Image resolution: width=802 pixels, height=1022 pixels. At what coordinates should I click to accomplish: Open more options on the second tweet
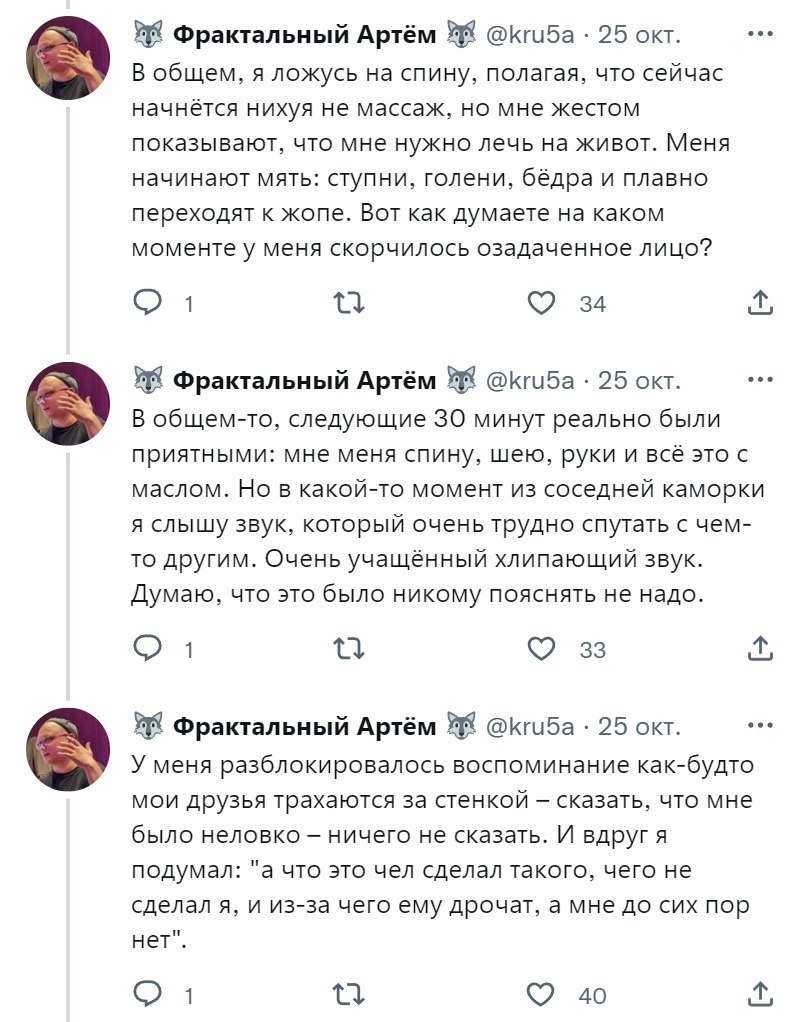pos(760,380)
